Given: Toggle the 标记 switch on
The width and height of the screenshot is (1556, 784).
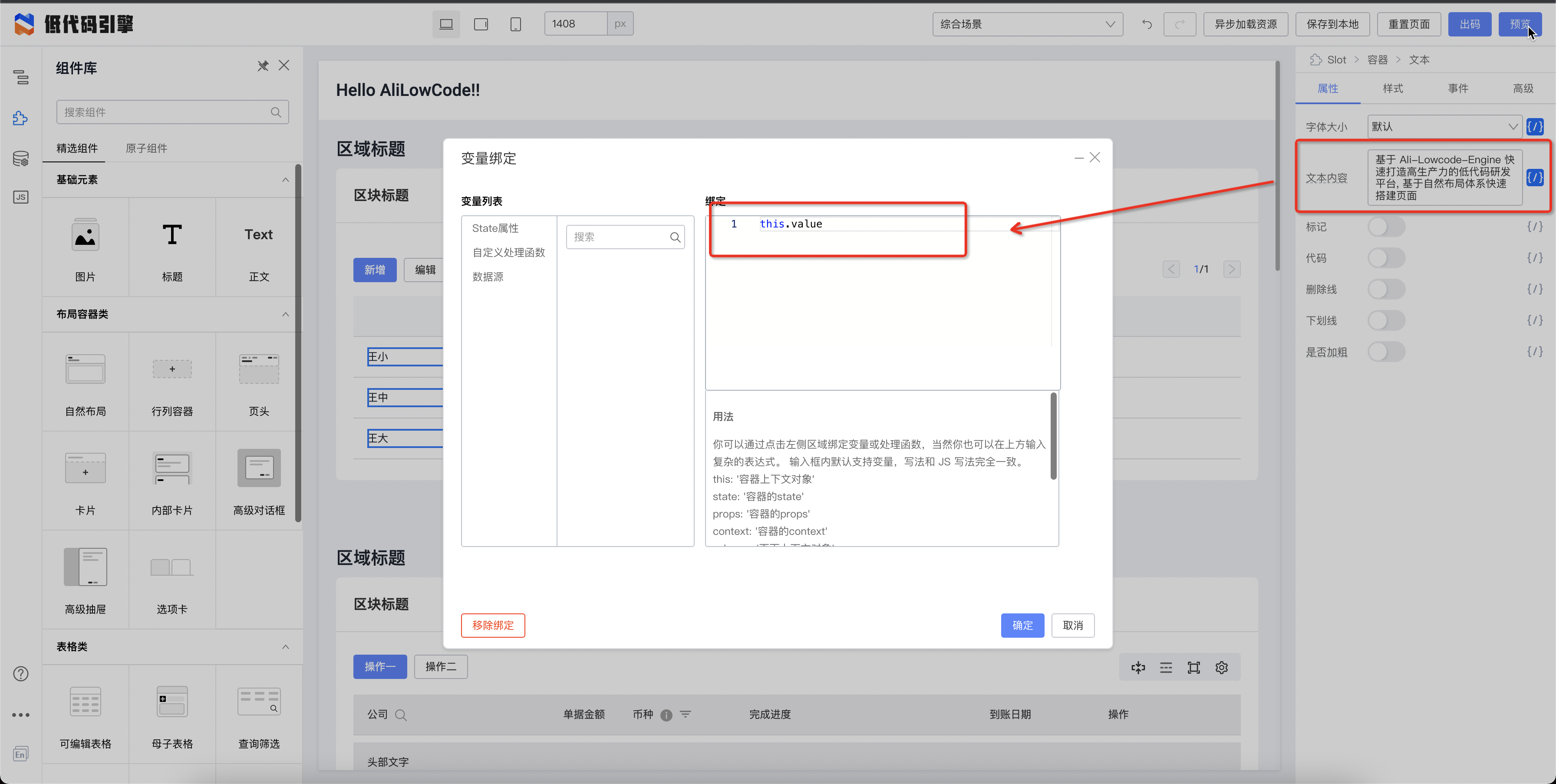Looking at the screenshot, I should click(1386, 227).
